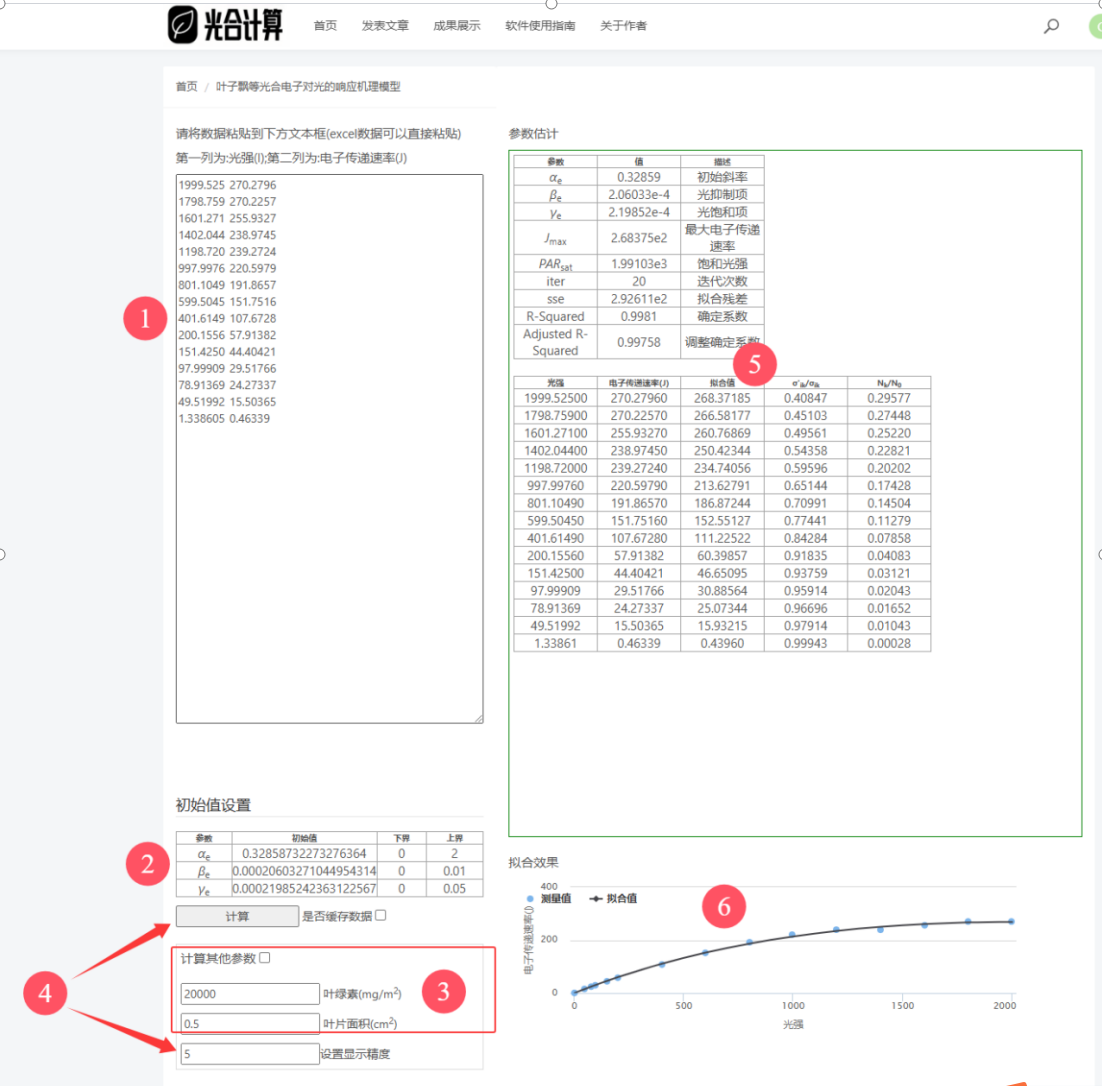Enable the 是否缓存数据 checkbox
This screenshot has width=1102, height=1086.
click(380, 915)
